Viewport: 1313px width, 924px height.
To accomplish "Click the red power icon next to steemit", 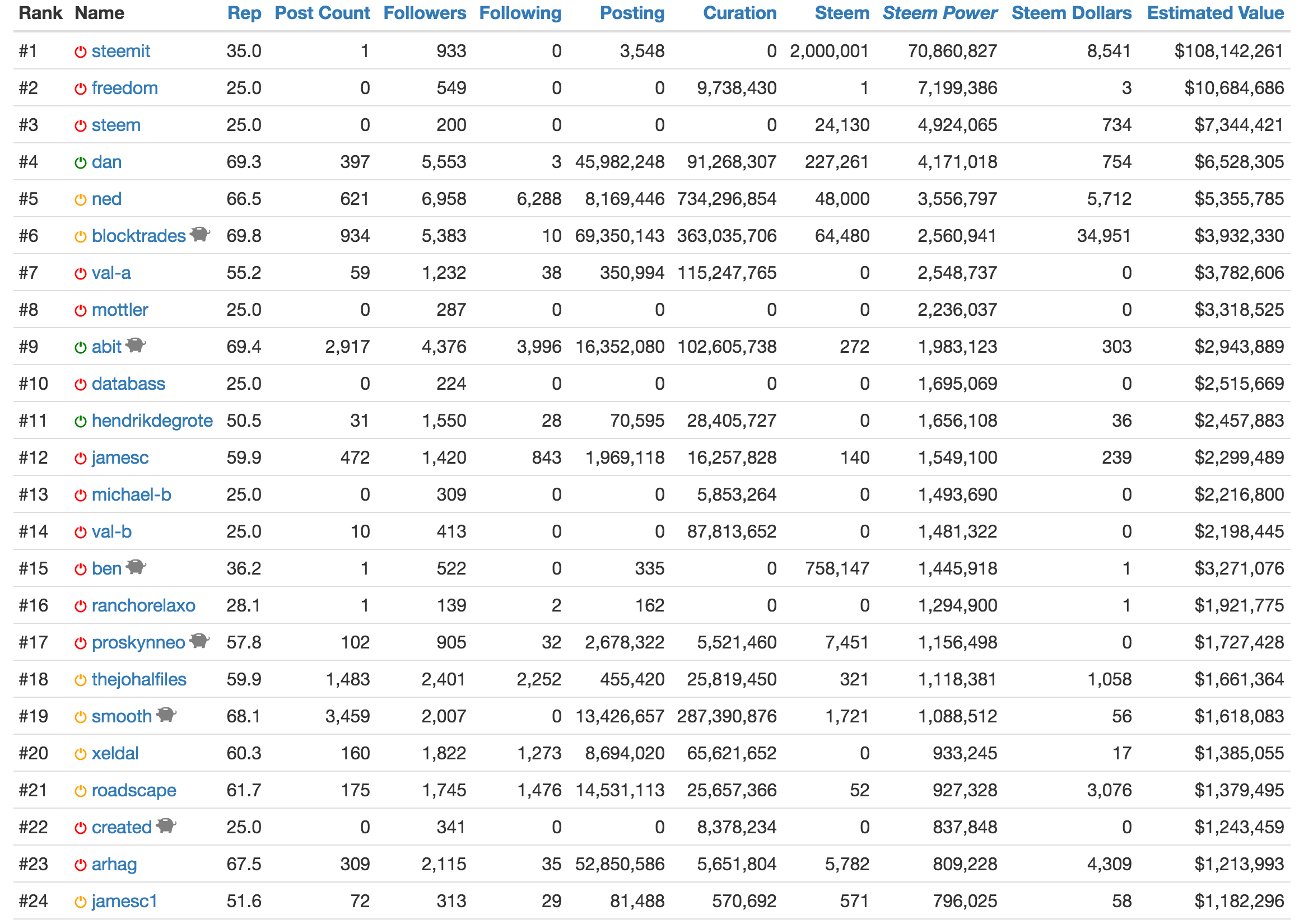I will click(81, 52).
